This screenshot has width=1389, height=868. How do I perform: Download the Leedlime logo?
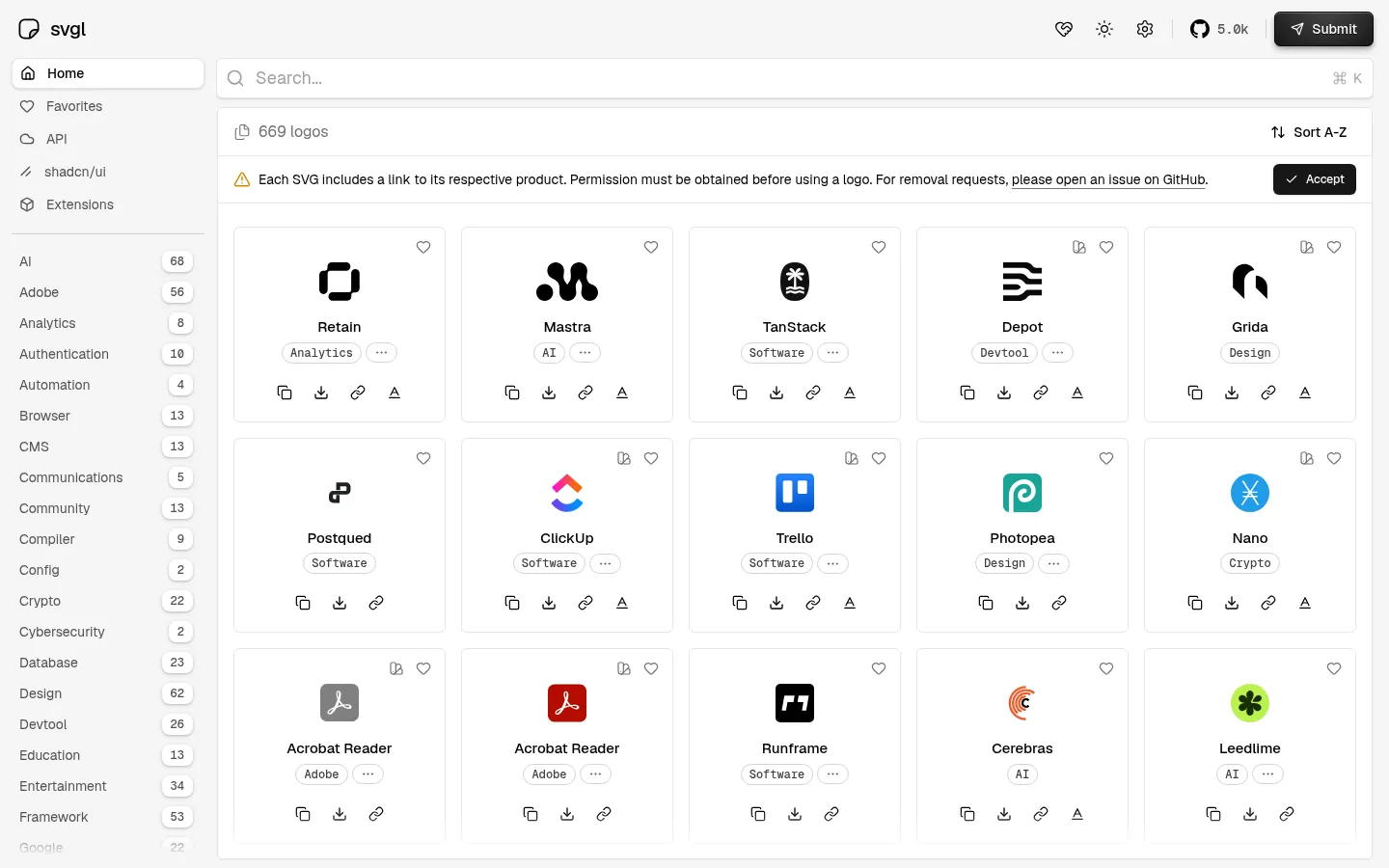(x=1250, y=814)
